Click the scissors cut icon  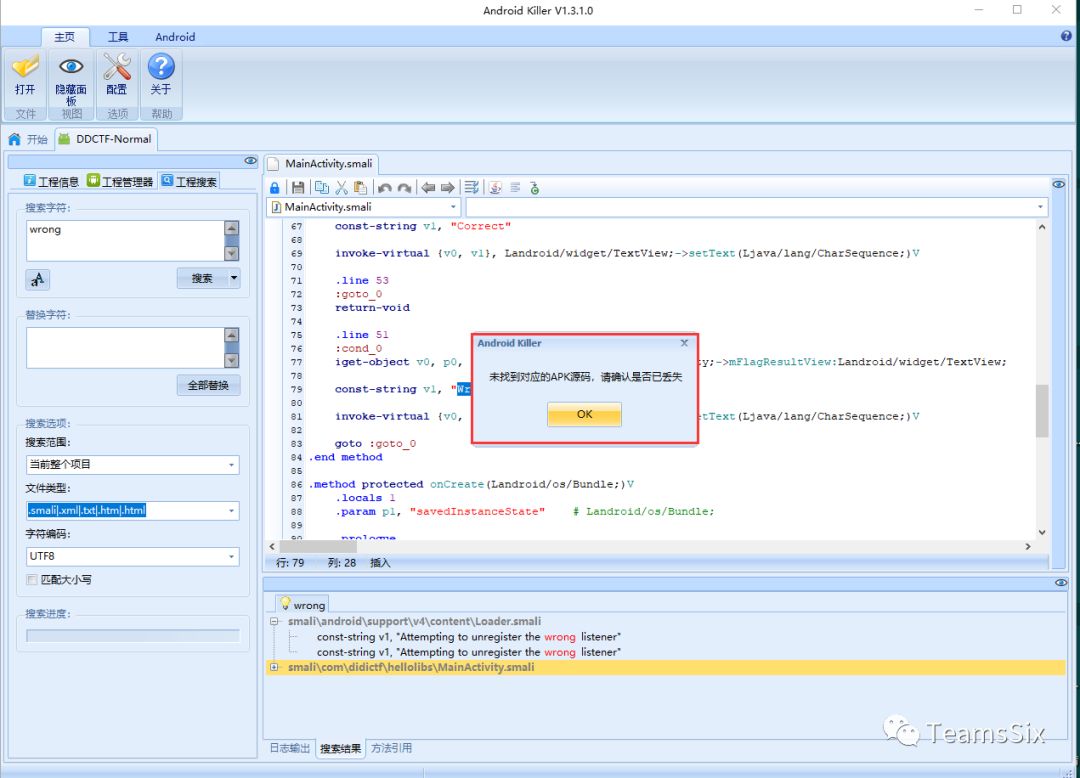341,187
